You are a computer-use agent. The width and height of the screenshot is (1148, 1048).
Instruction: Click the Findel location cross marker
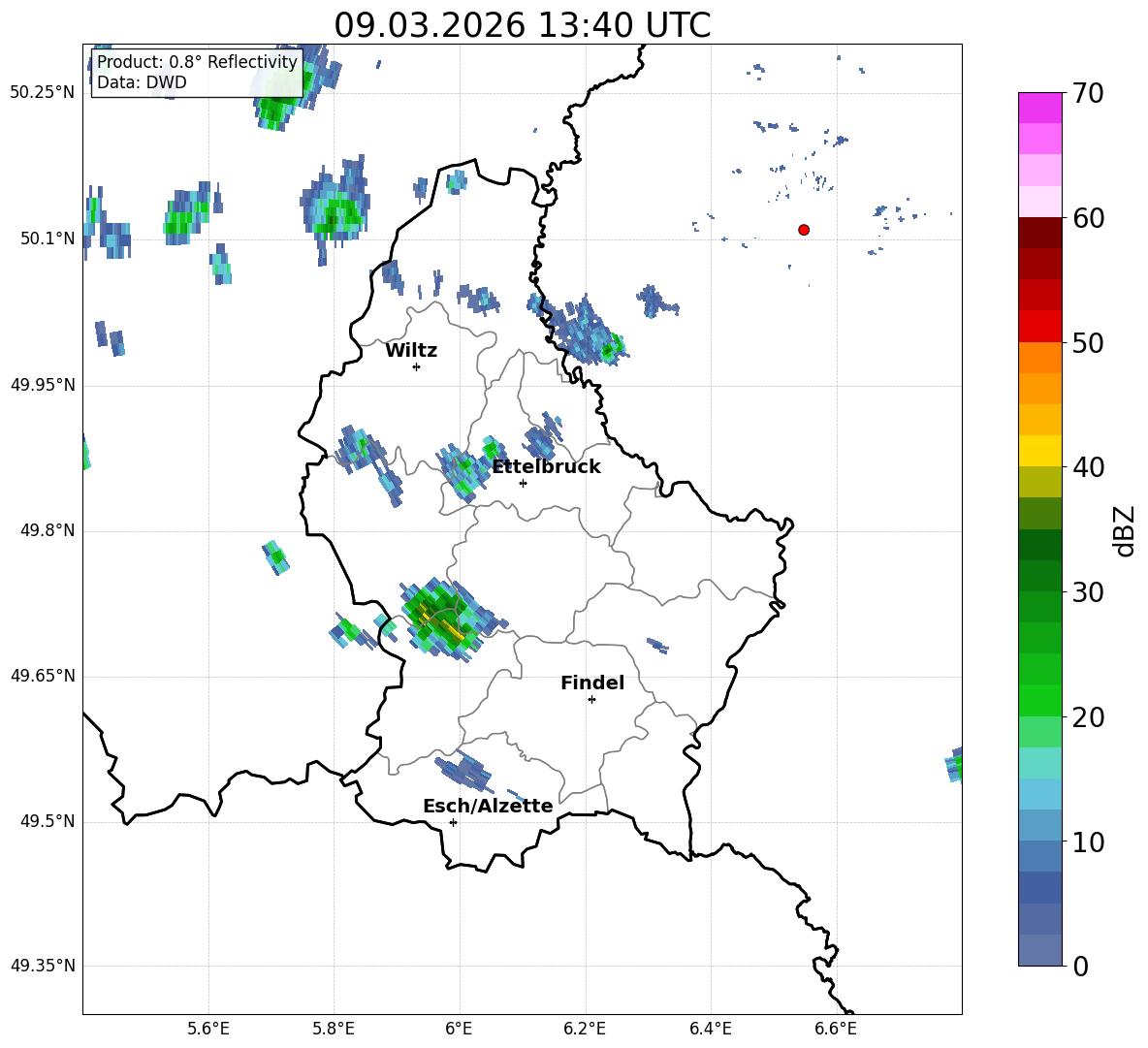[x=592, y=700]
